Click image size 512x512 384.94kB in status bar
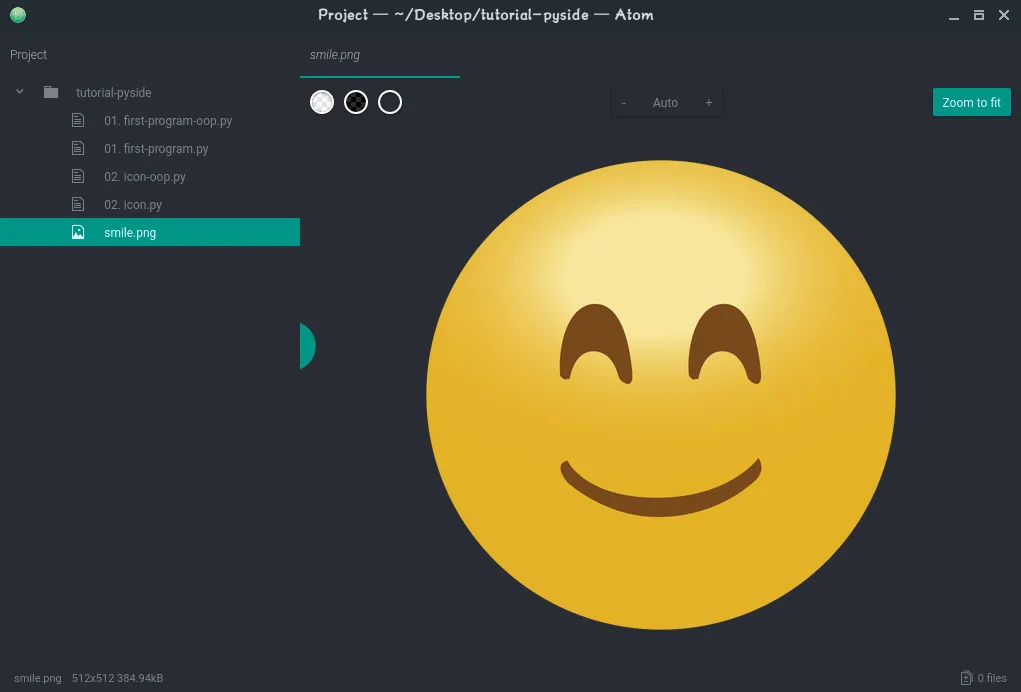 [x=117, y=678]
